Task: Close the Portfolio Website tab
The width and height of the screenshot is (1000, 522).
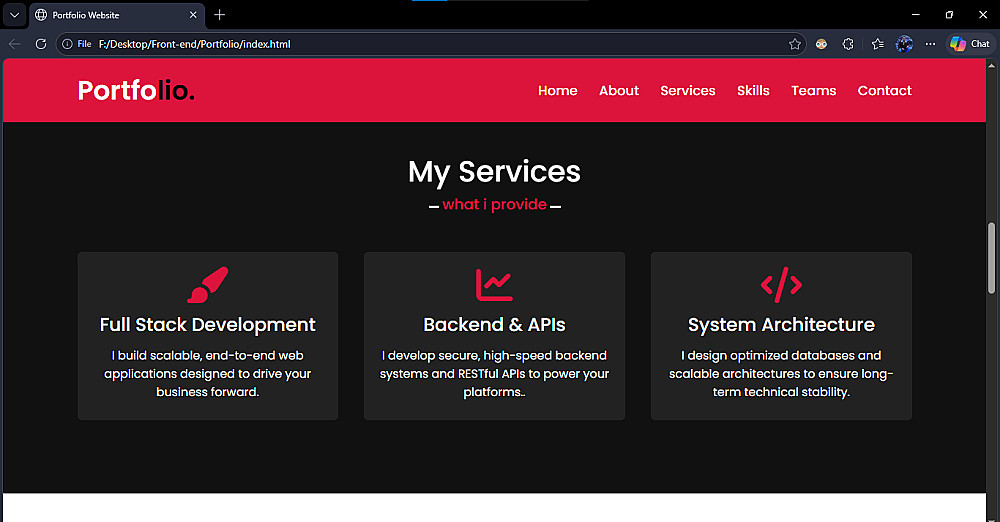Action: (x=193, y=15)
